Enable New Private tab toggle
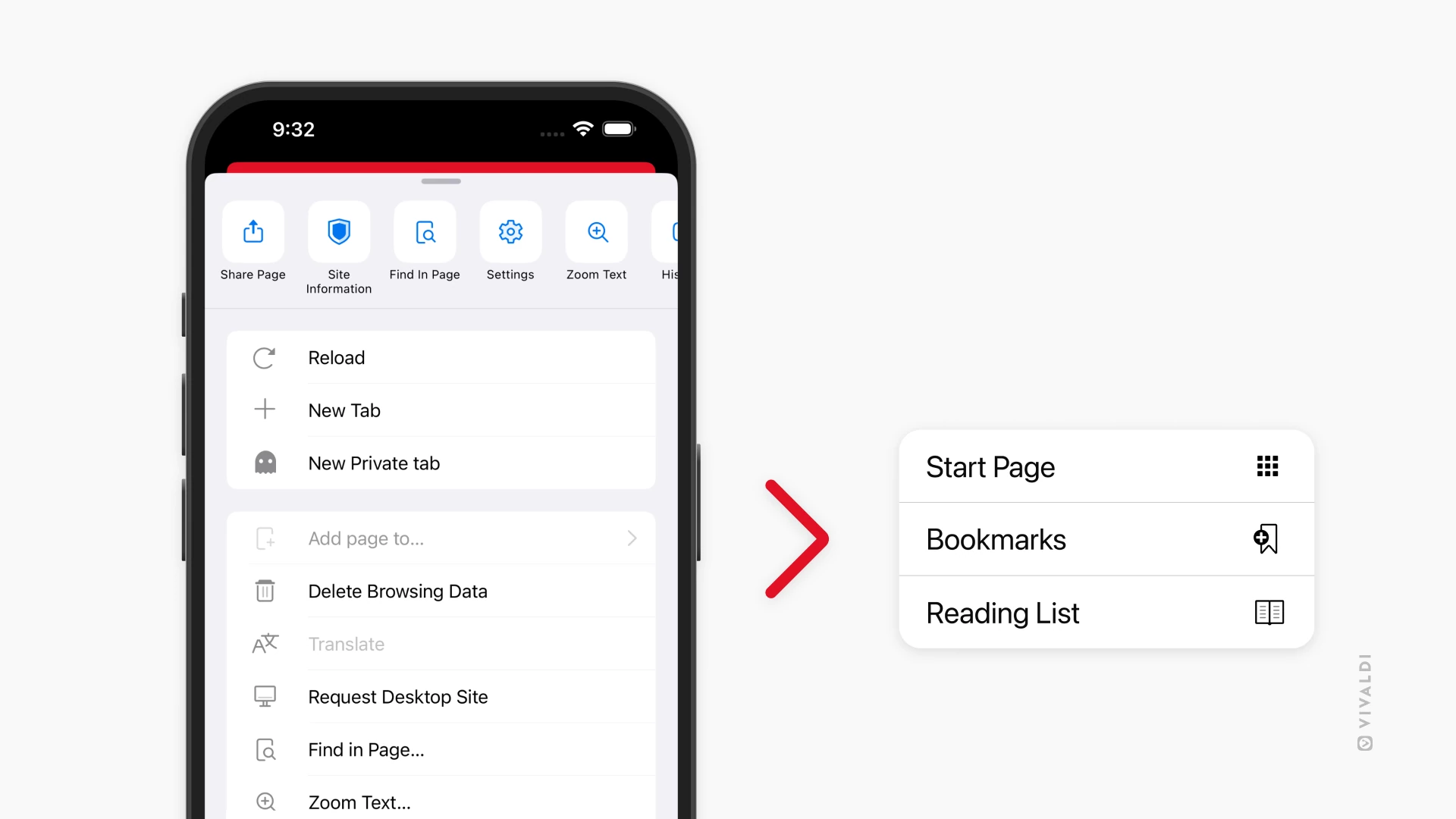The image size is (1456, 819). pos(440,462)
